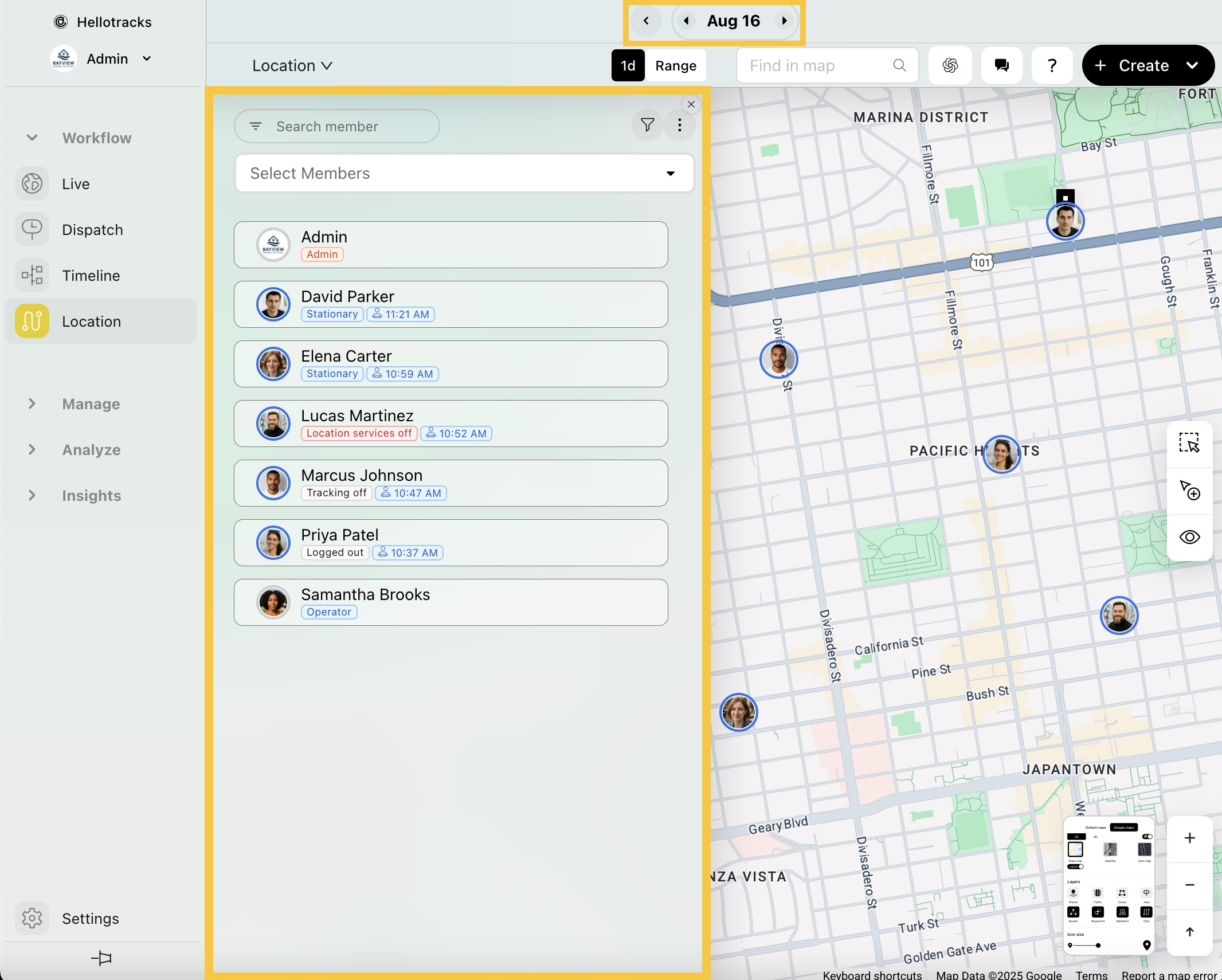Toggle the Labels switch in map layers panel

tap(1075, 867)
